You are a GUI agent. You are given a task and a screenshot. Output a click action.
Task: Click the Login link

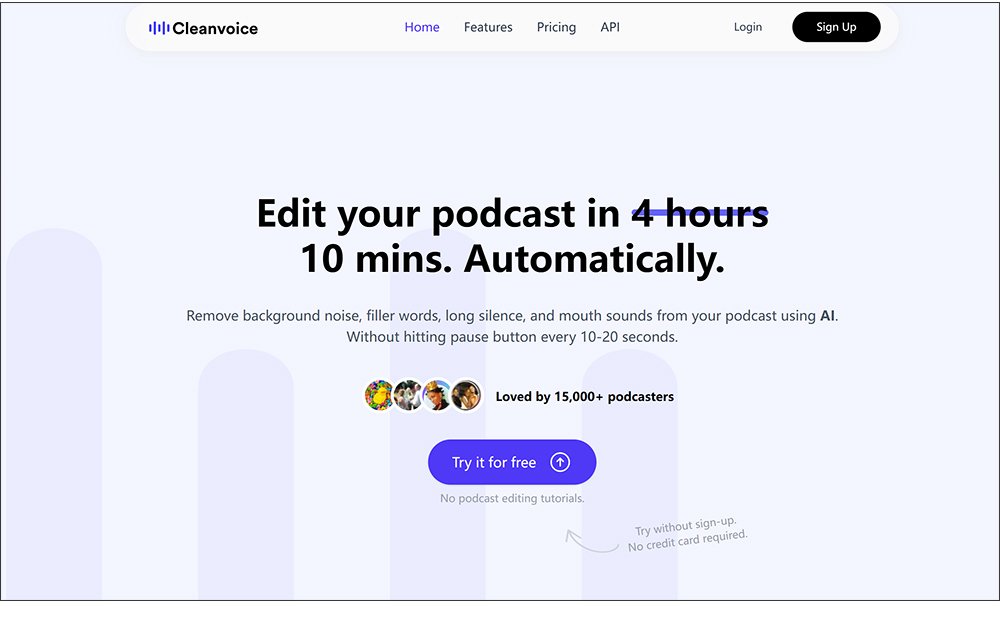pos(748,27)
